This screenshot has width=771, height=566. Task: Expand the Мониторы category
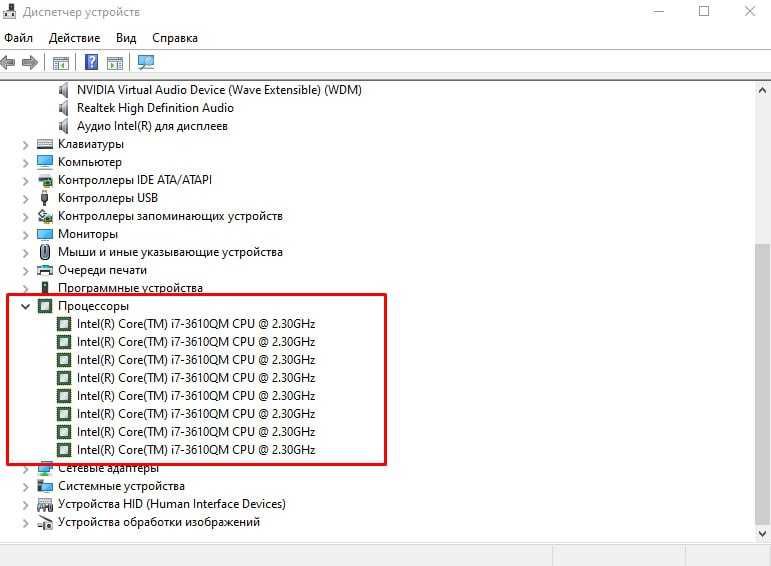pyautogui.click(x=26, y=235)
